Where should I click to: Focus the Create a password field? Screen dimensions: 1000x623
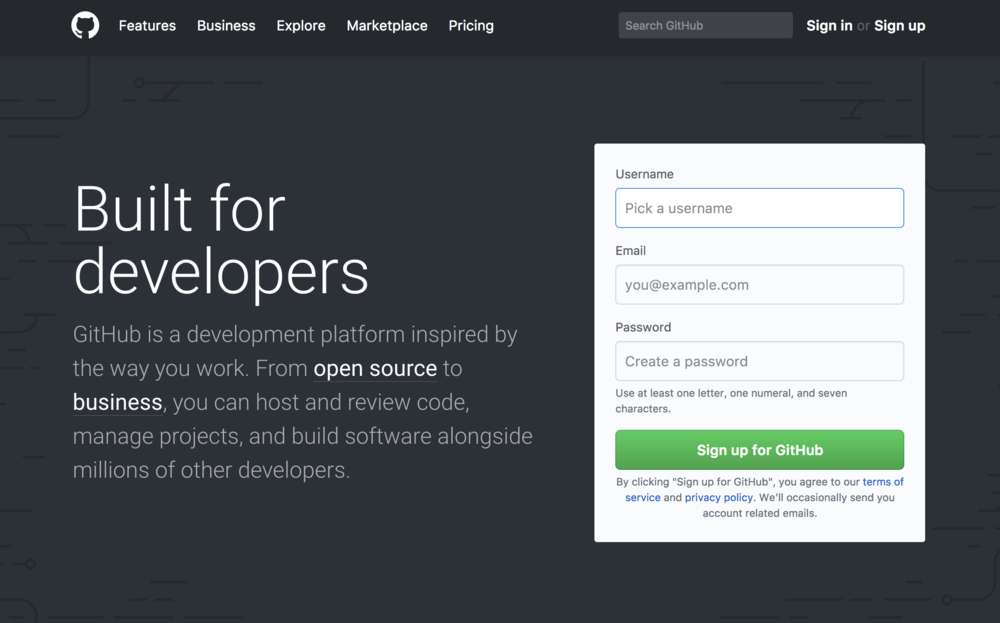click(760, 361)
